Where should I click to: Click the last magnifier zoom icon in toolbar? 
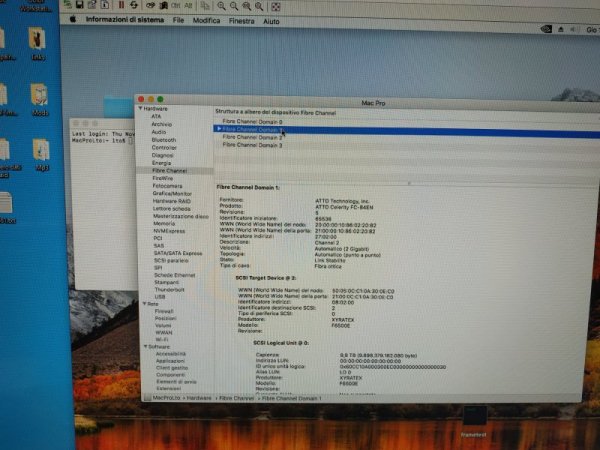point(259,7)
